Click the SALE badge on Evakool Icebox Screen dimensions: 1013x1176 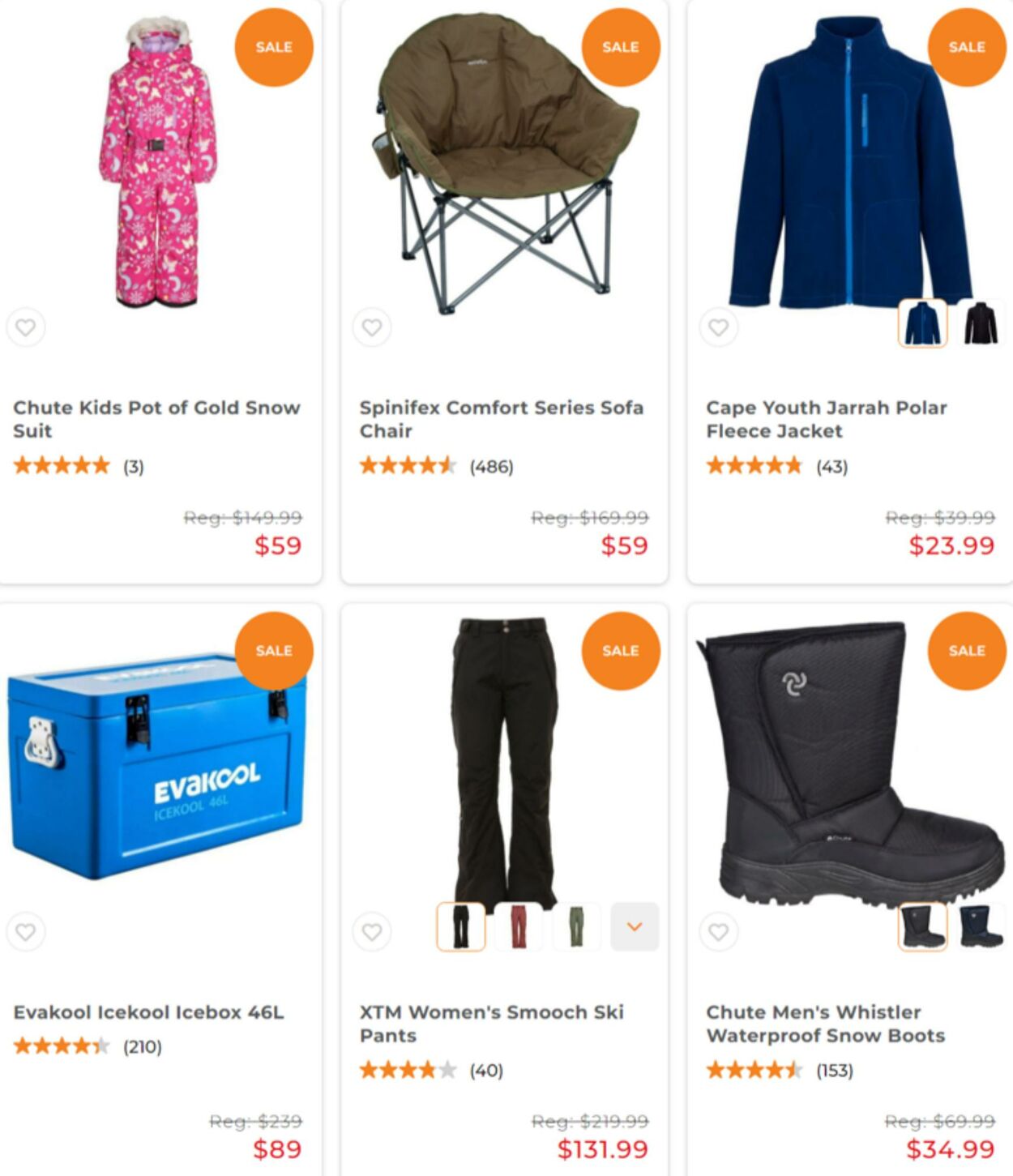pyautogui.click(x=274, y=651)
